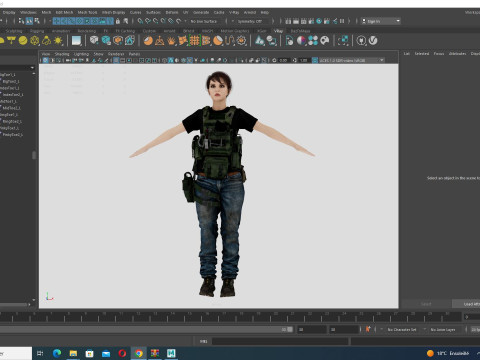Click the pause icon in status line
Viewport: 480px width, 360px height.
click(x=342, y=21)
